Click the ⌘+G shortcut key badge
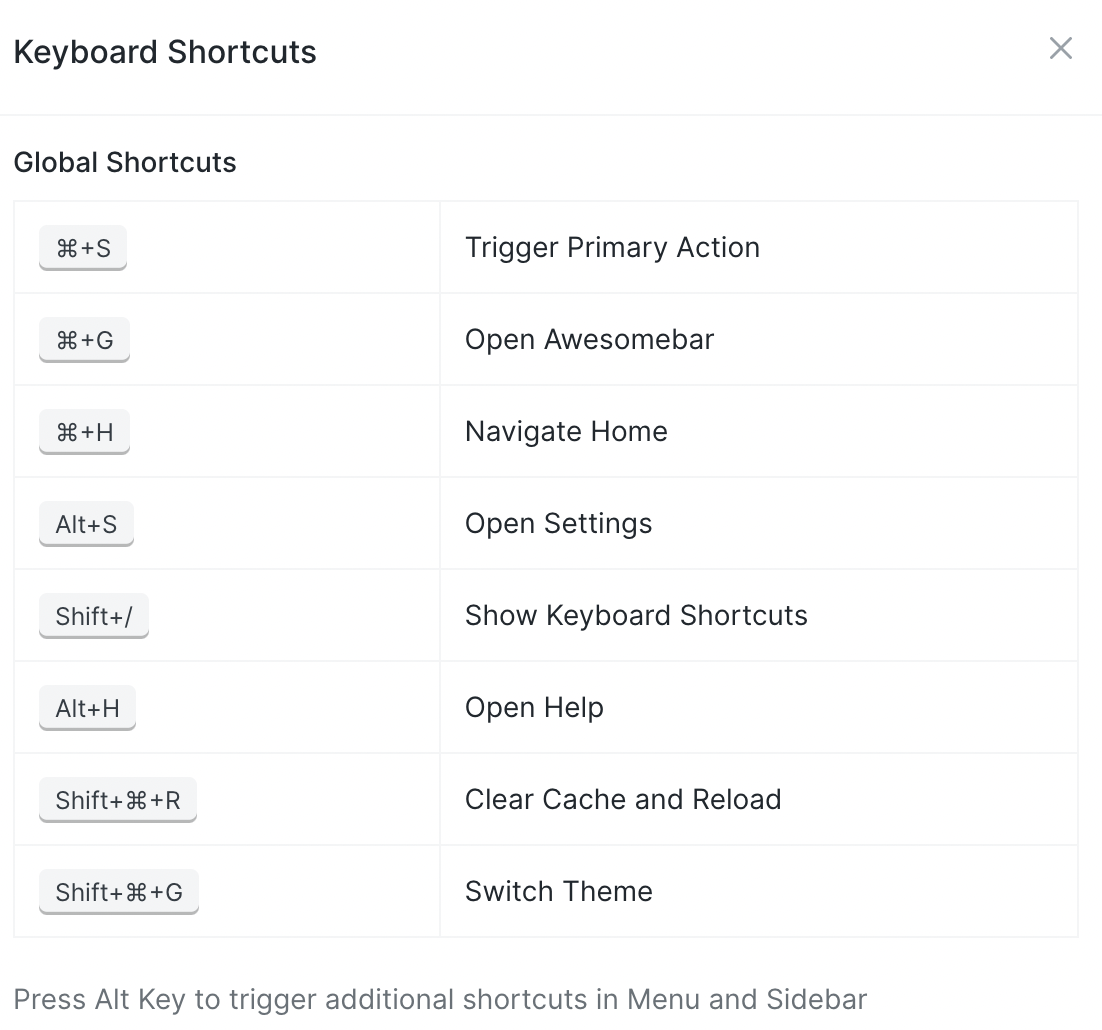 (x=84, y=339)
